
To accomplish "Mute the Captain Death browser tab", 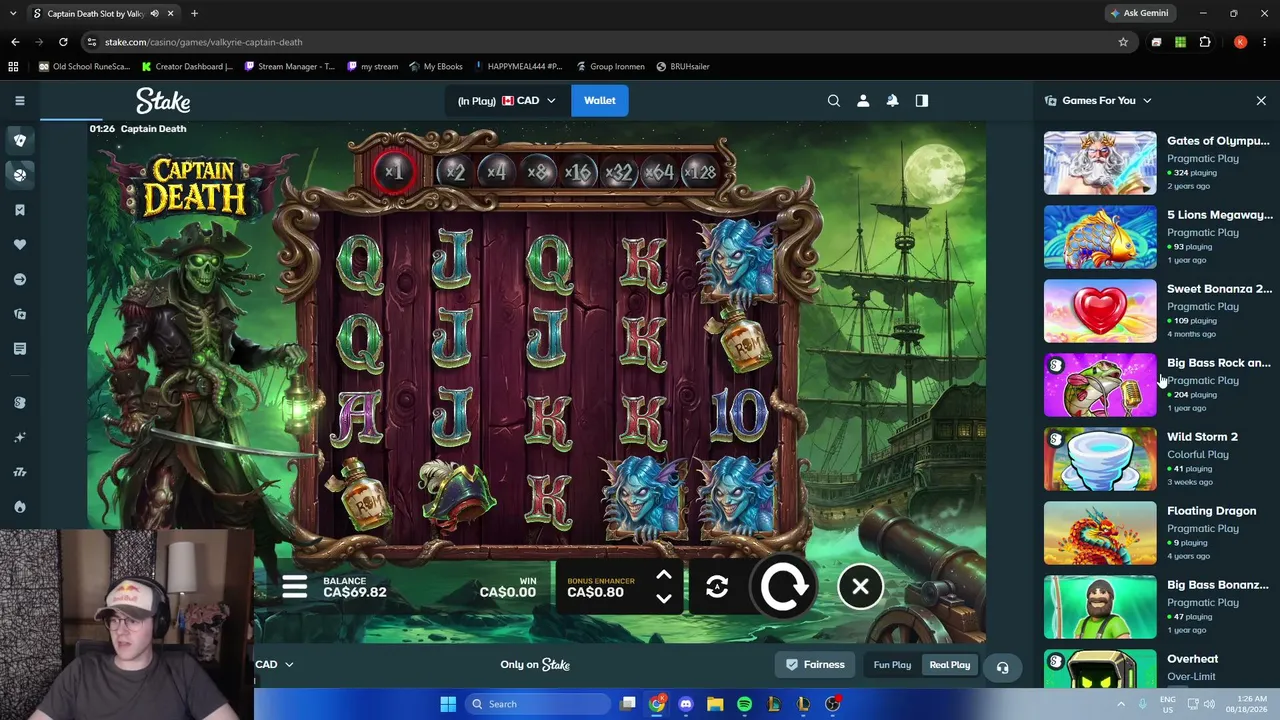I will (153, 14).
